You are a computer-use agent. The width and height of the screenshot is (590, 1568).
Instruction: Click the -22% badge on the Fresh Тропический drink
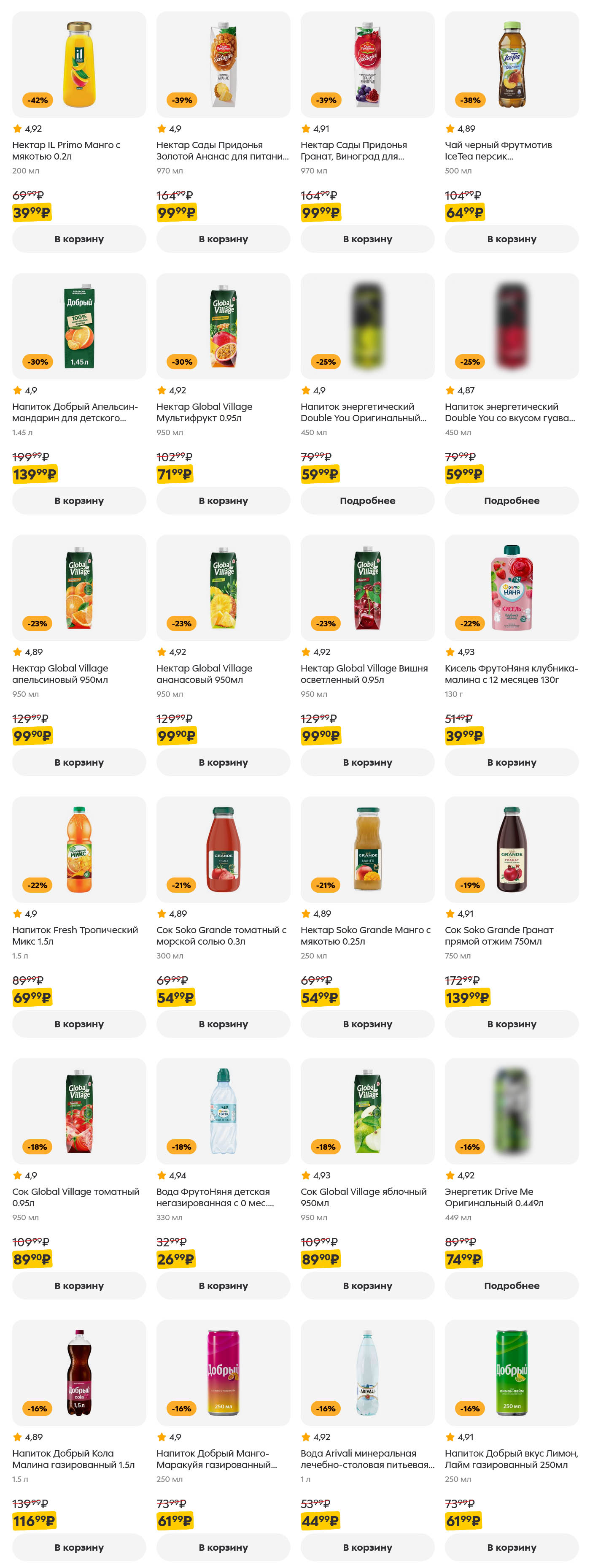(x=38, y=885)
